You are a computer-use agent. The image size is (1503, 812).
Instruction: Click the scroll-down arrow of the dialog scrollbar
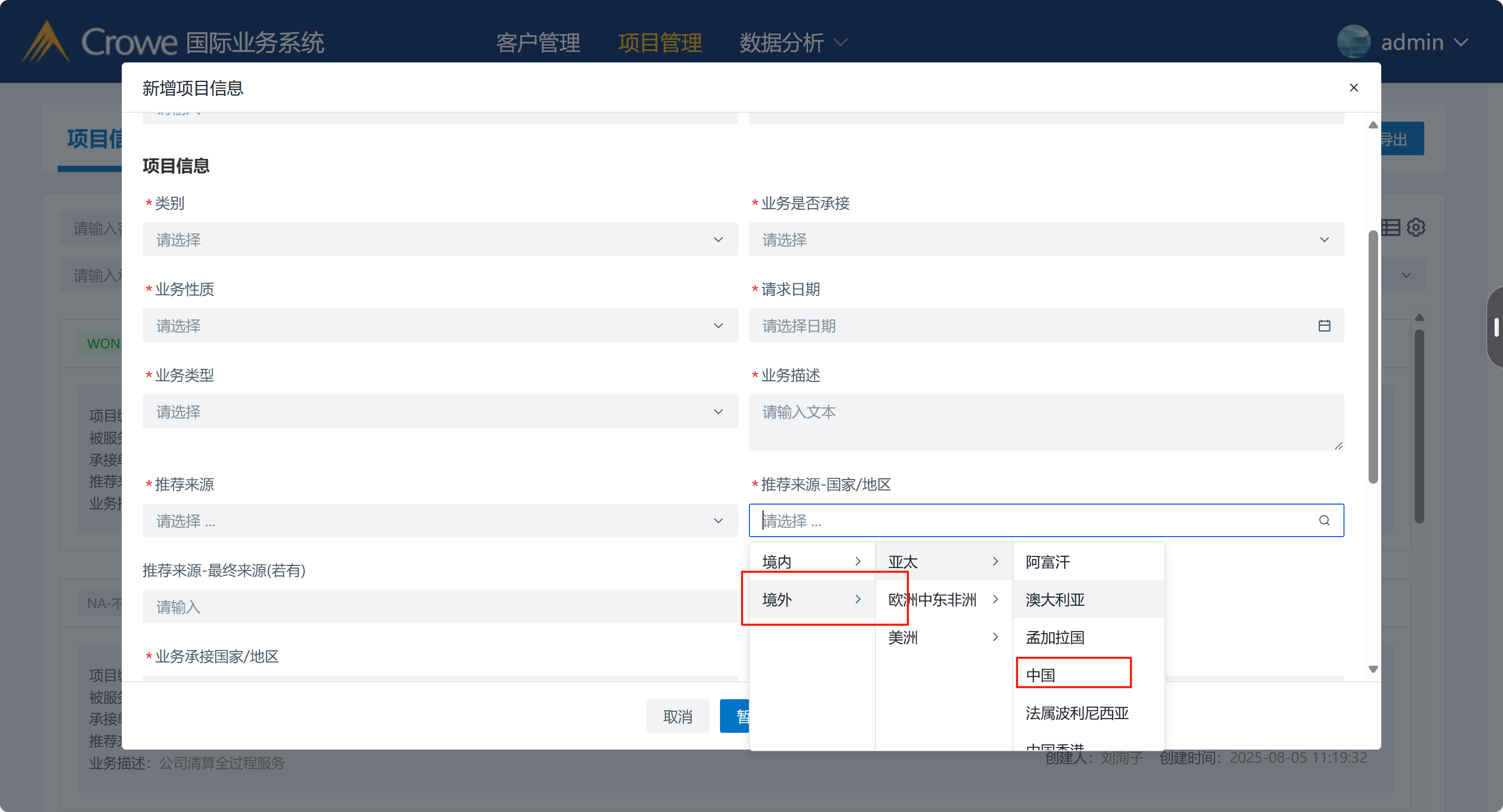pyautogui.click(x=1373, y=669)
